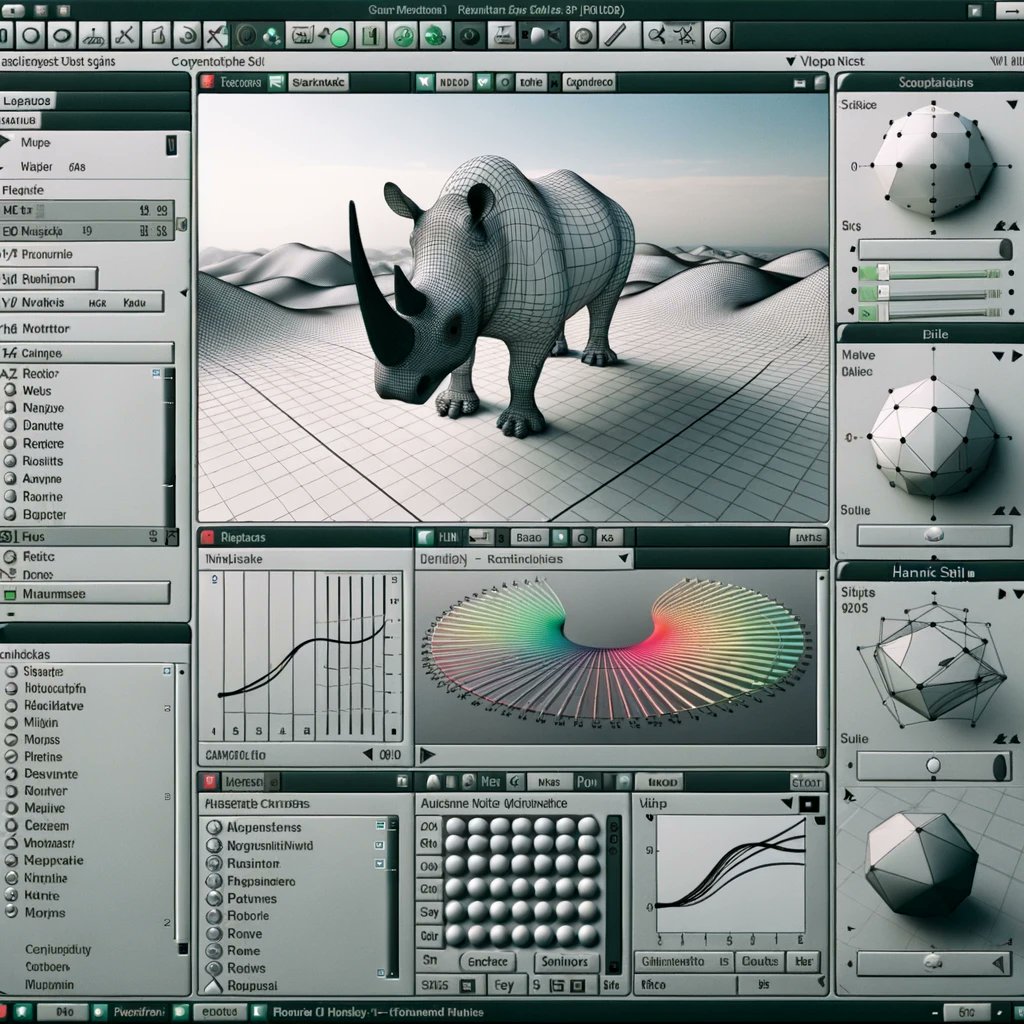Click the monitor screen icon in toolbar
This screenshot has height=1024, width=1024.
coord(302,35)
